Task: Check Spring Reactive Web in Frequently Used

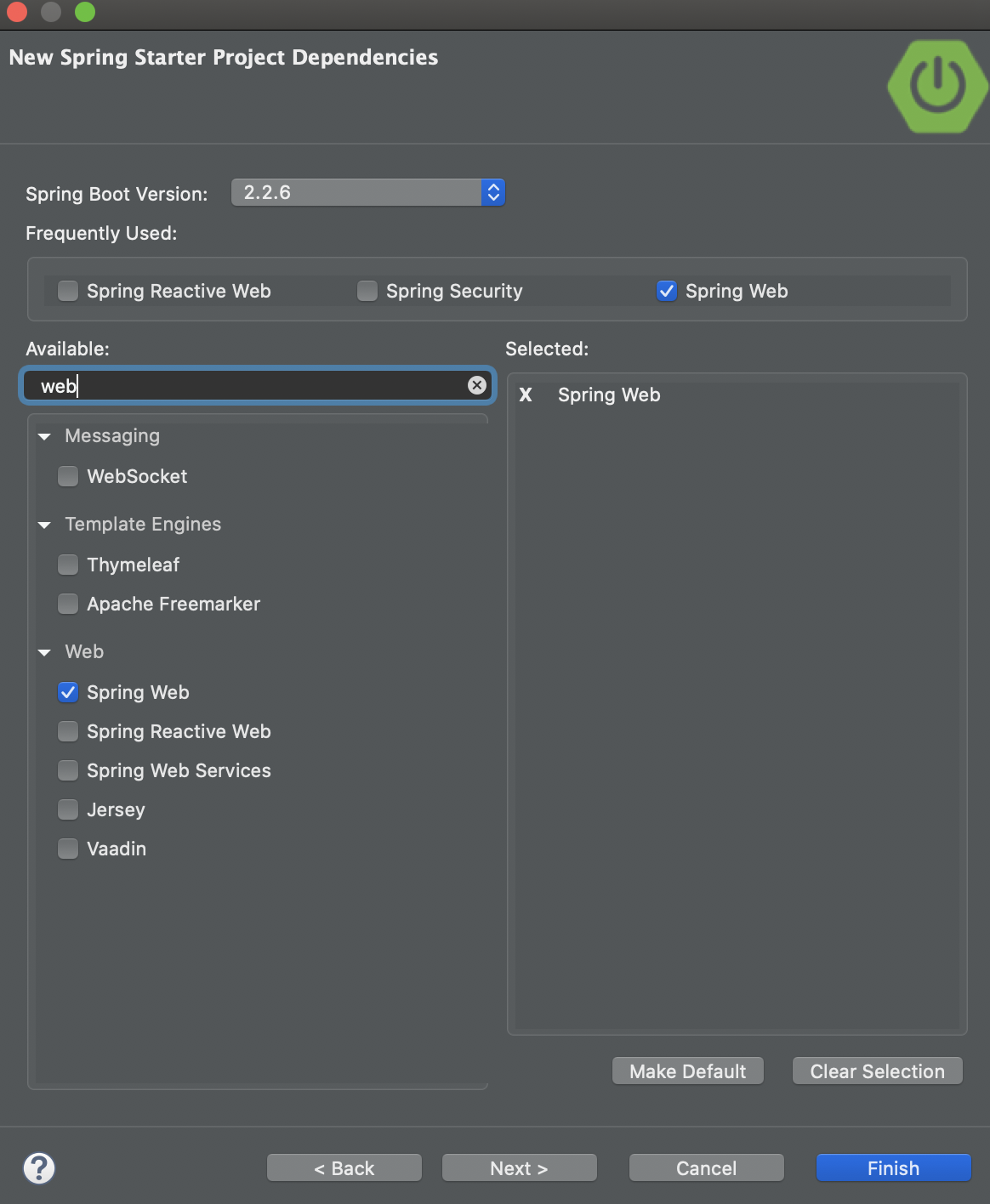Action: click(68, 291)
